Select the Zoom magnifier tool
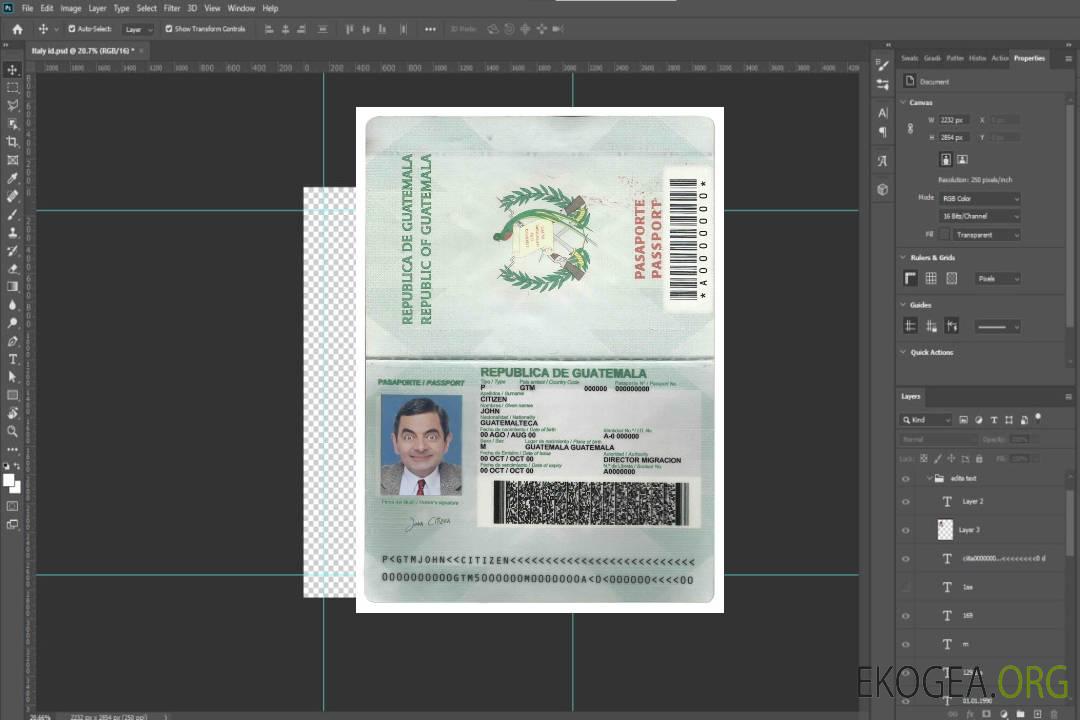 [12, 431]
